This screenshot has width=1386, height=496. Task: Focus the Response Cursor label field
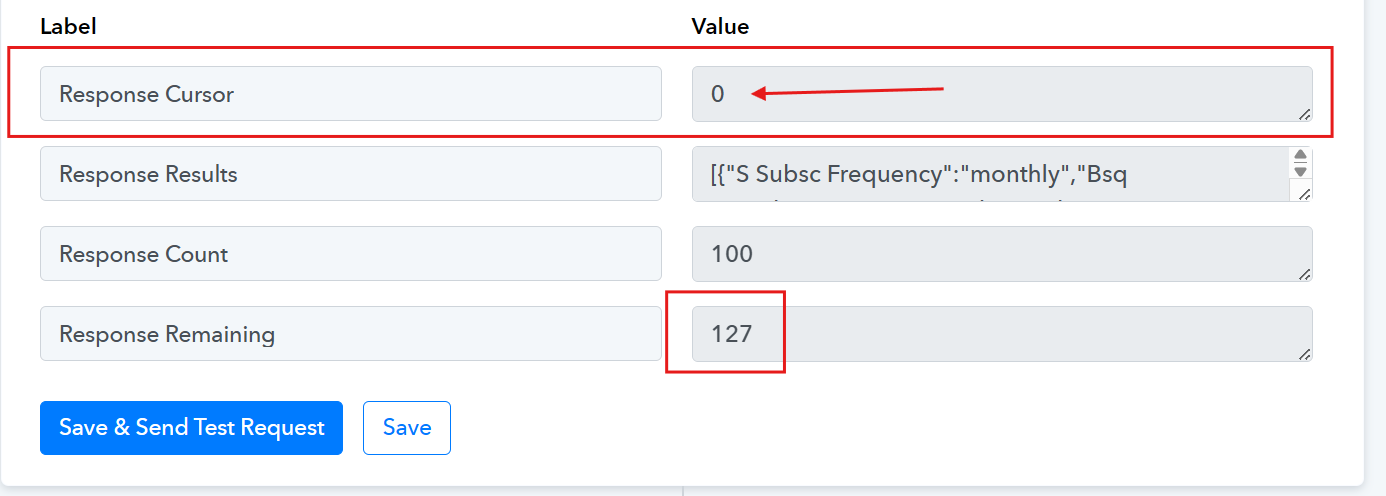point(351,94)
